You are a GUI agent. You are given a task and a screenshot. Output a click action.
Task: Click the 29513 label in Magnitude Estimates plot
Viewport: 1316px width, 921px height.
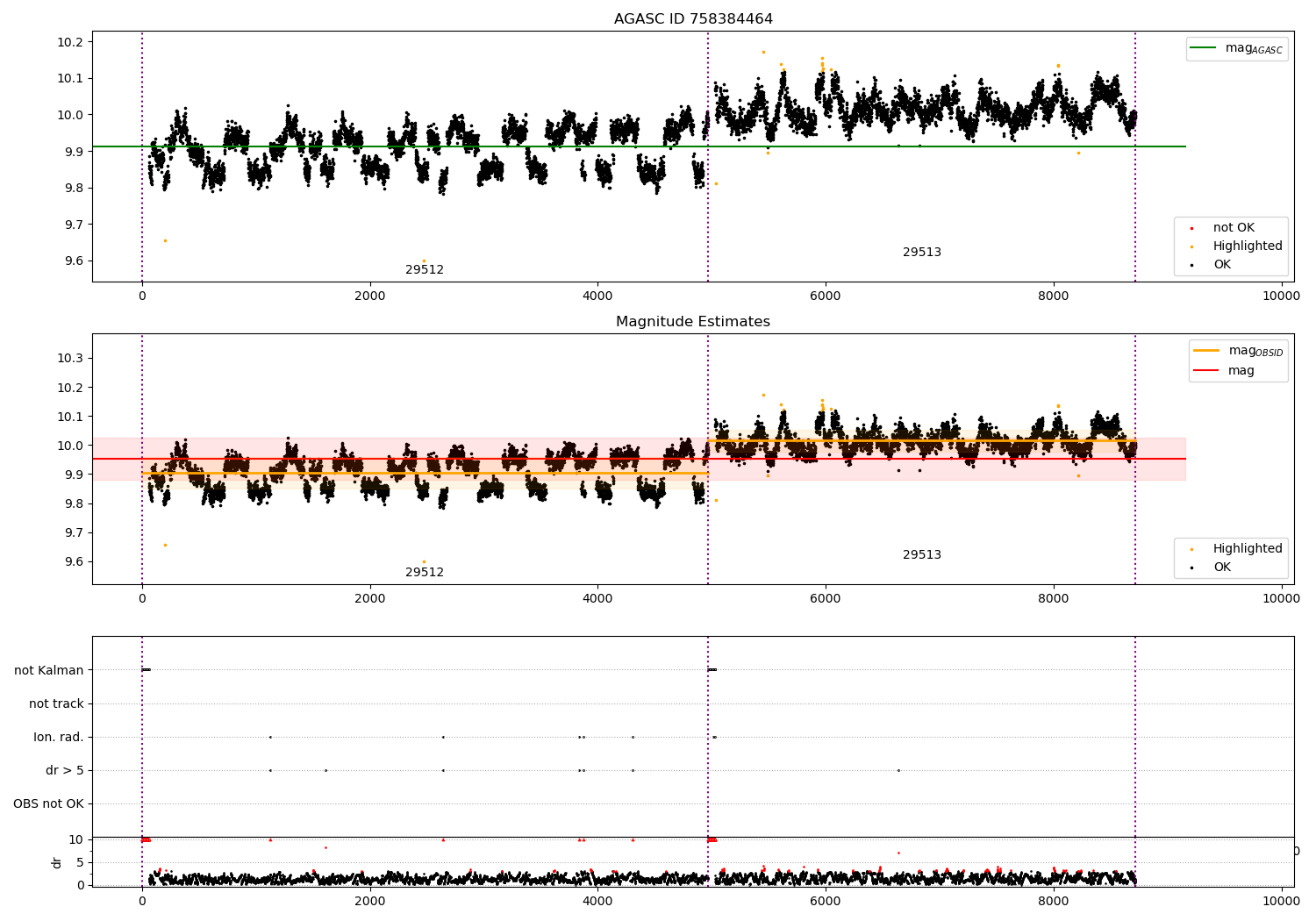922,555
